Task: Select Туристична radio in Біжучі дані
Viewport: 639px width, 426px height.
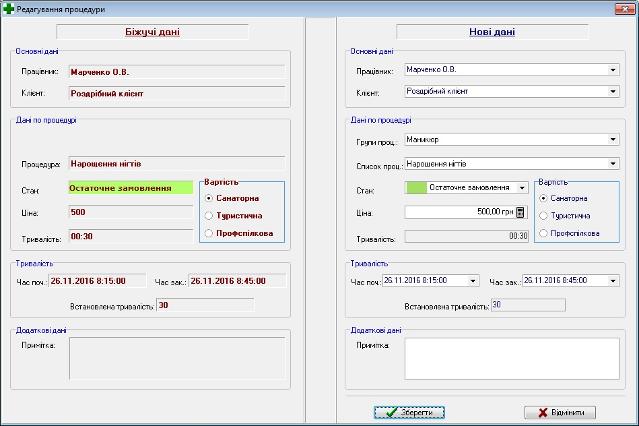Action: [209, 216]
